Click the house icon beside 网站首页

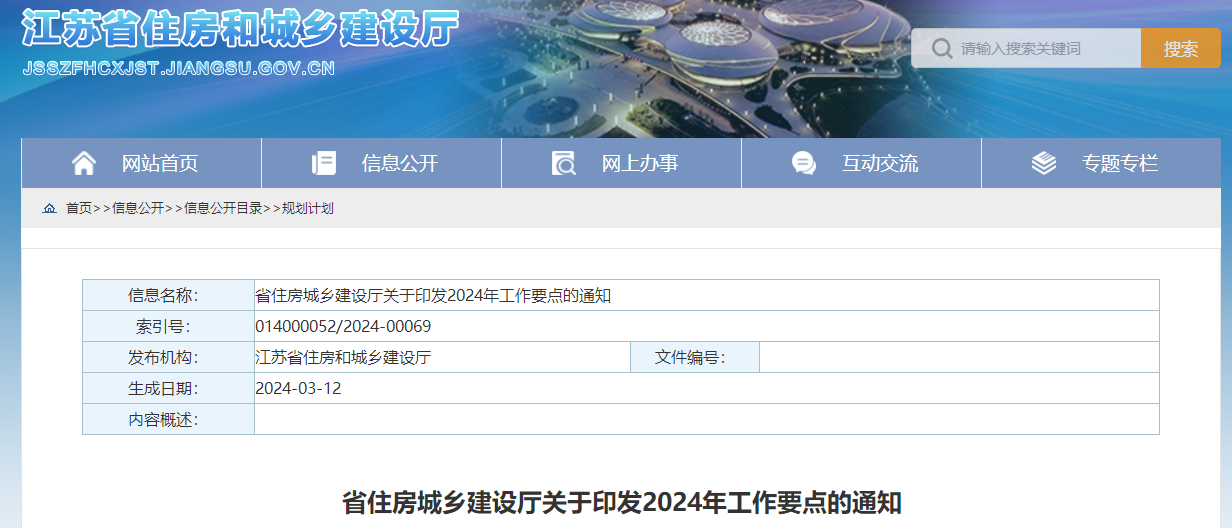(x=84, y=163)
